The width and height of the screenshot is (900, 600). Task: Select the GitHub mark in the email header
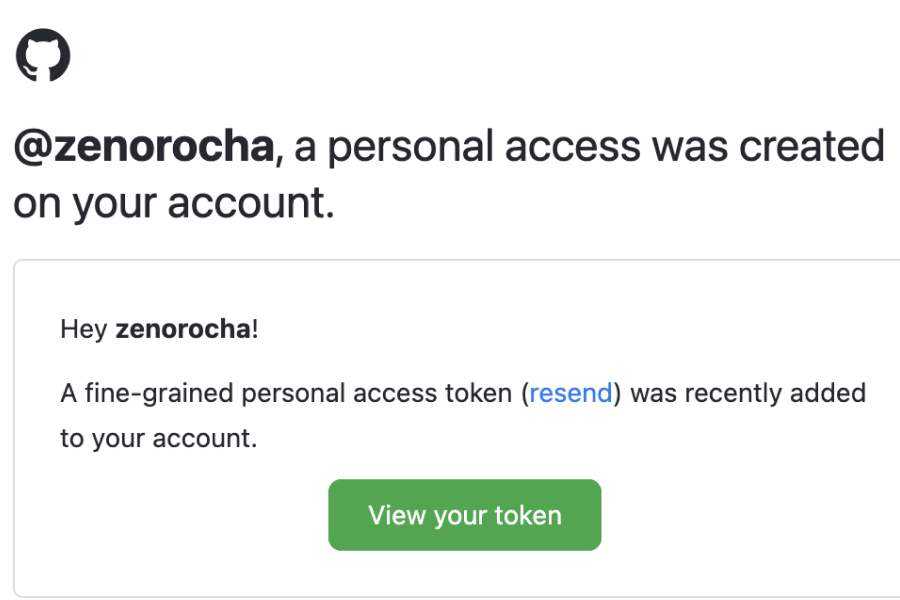pyautogui.click(x=44, y=53)
